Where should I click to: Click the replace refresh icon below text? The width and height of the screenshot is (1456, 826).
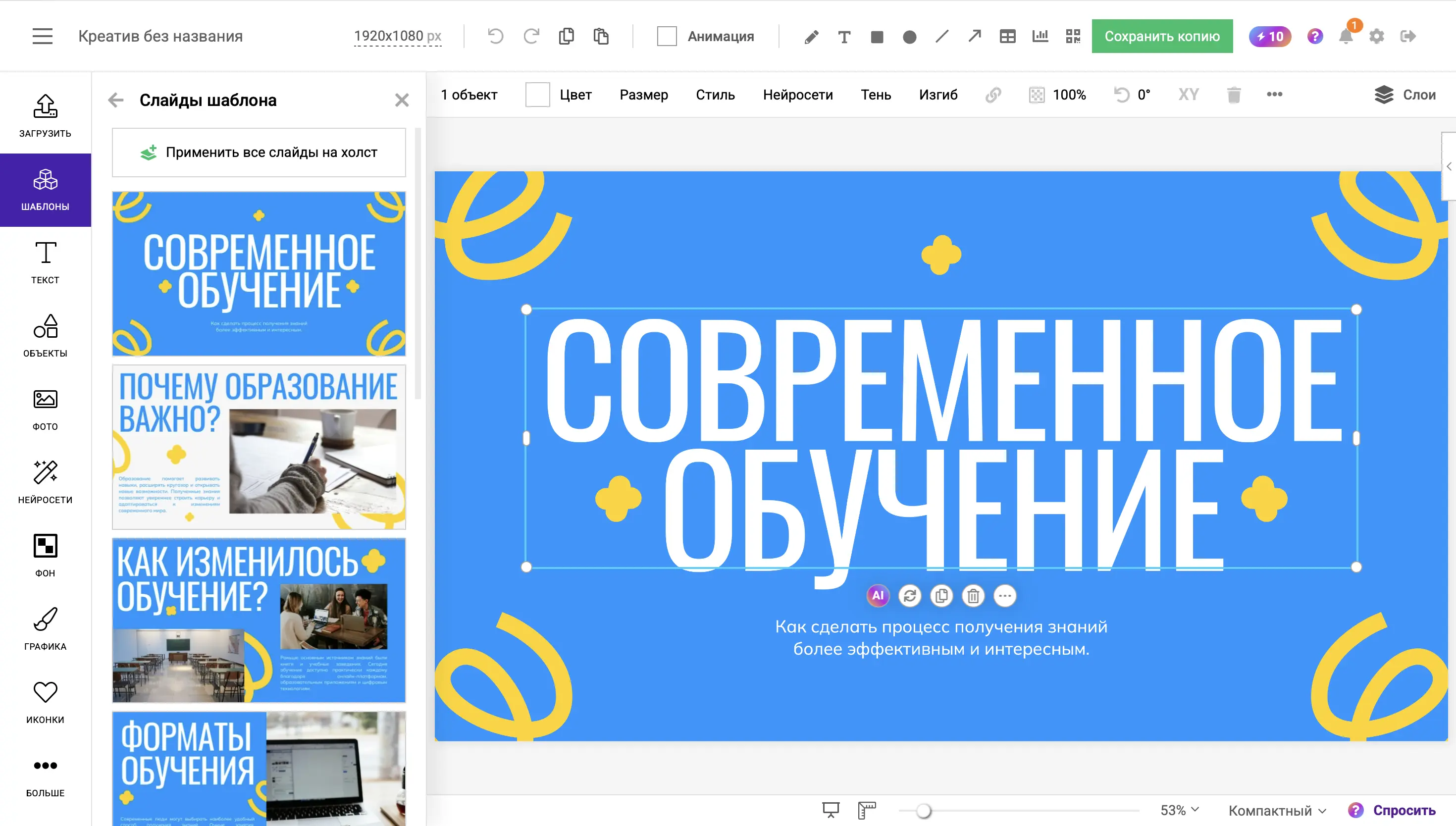(x=910, y=596)
